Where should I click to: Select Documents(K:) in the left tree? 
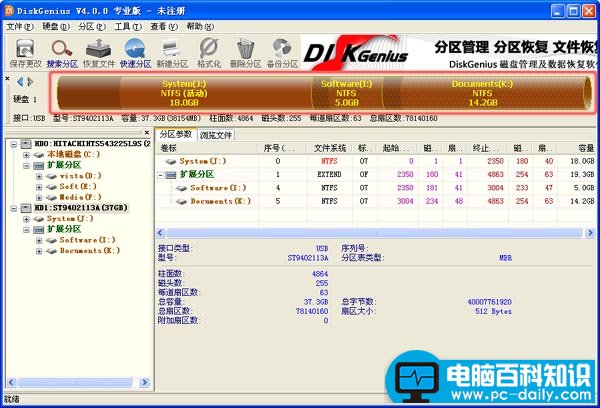tap(90, 251)
